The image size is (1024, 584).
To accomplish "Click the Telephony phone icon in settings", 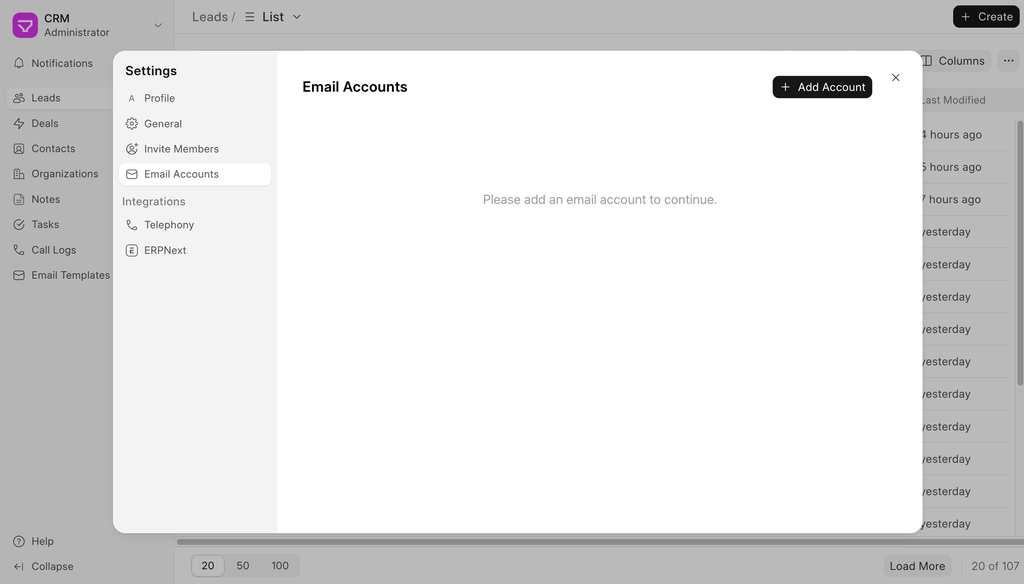I will tap(132, 225).
